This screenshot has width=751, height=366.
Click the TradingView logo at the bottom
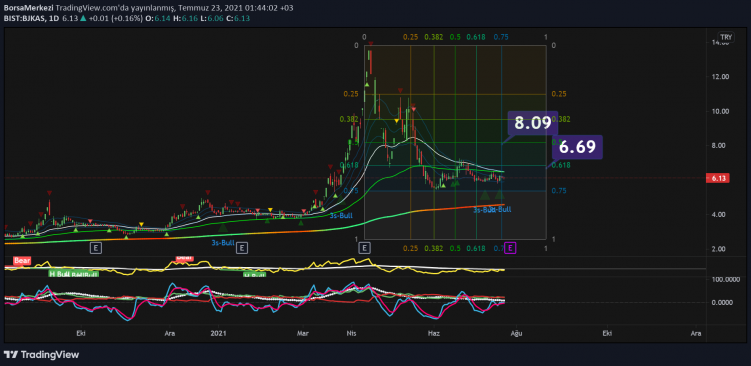point(41,355)
